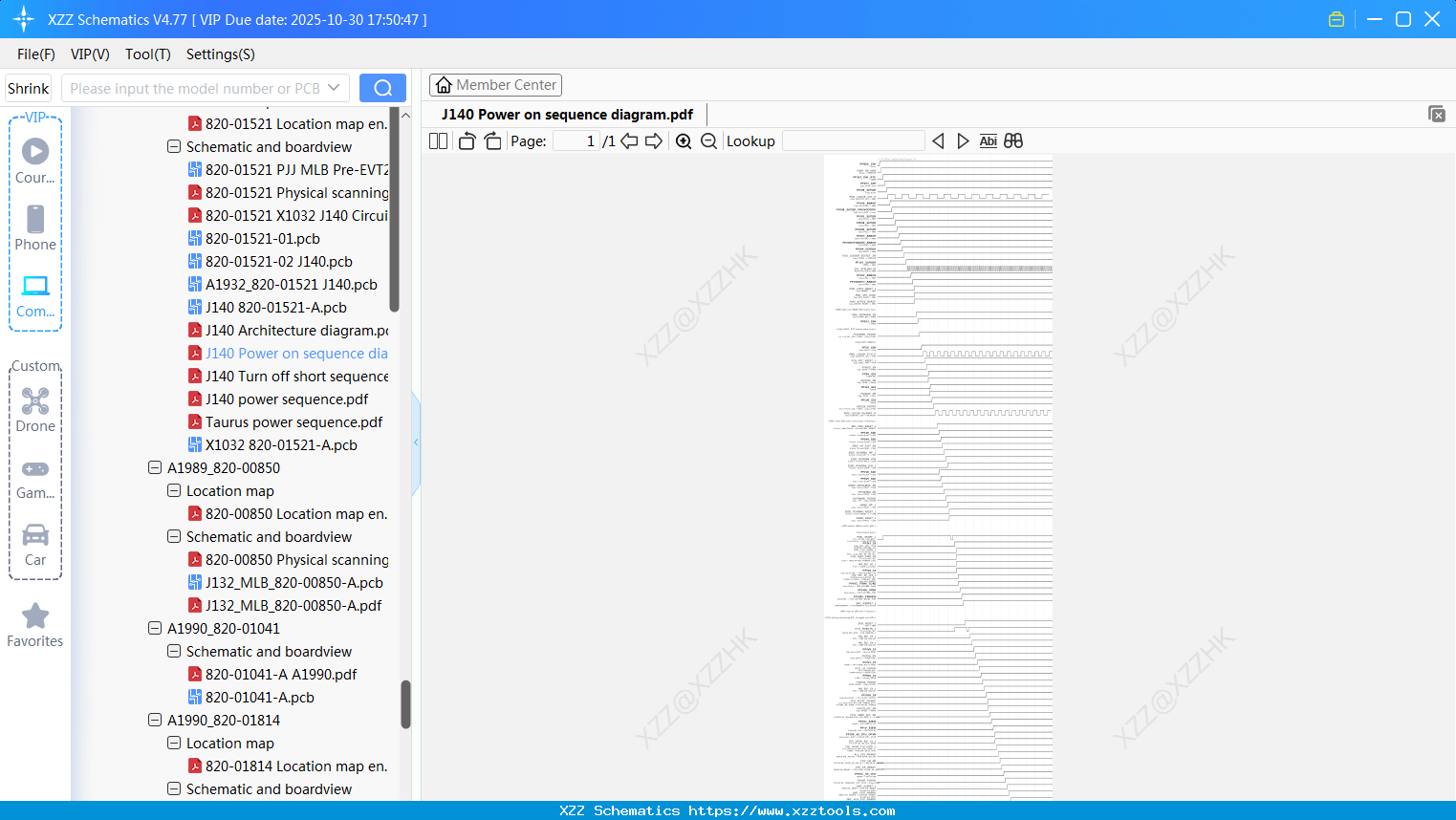Go to the previous page arrow
Viewport: 1456px width, 820px height.
(629, 140)
